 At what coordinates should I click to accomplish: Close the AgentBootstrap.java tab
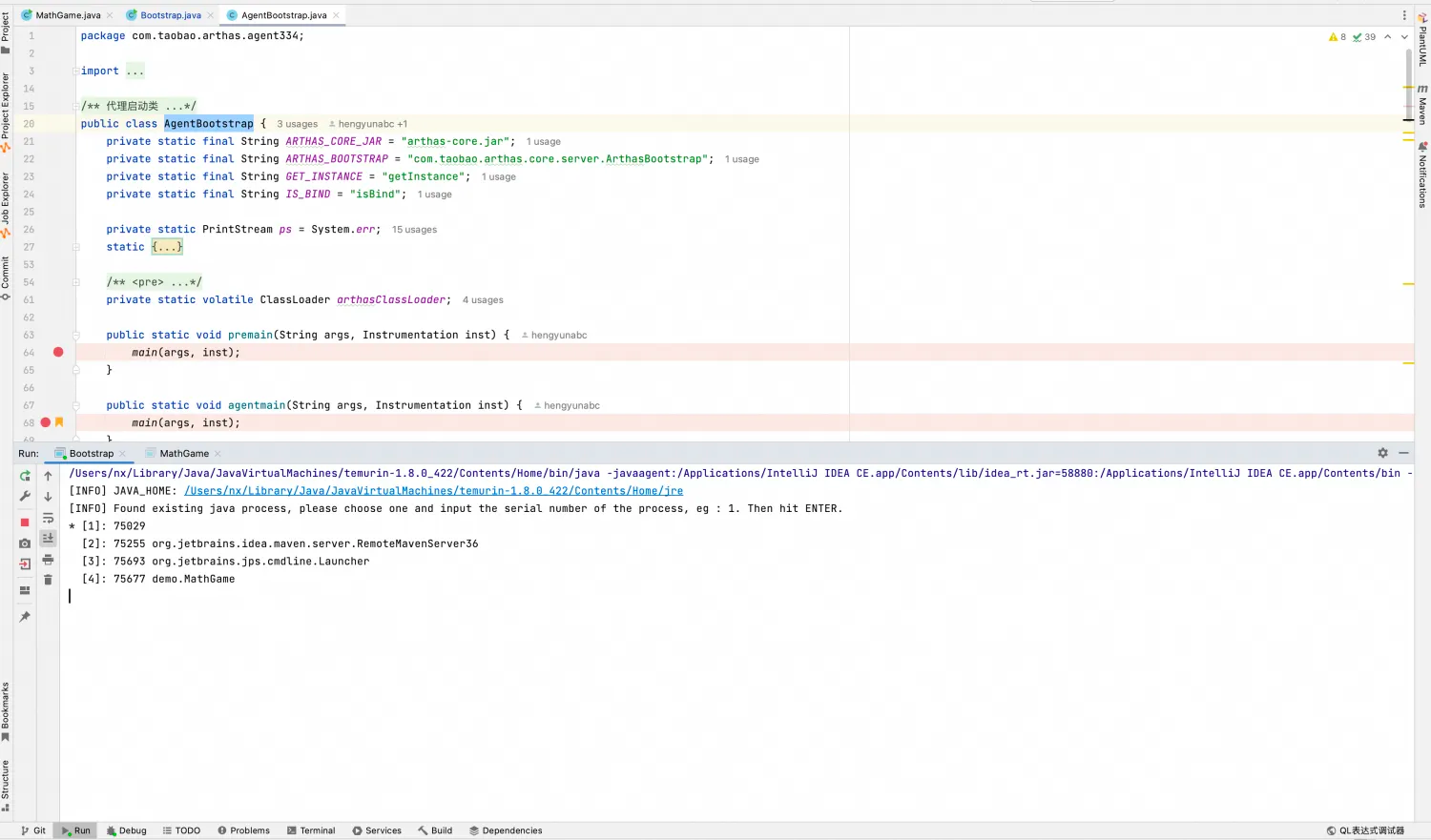click(336, 15)
